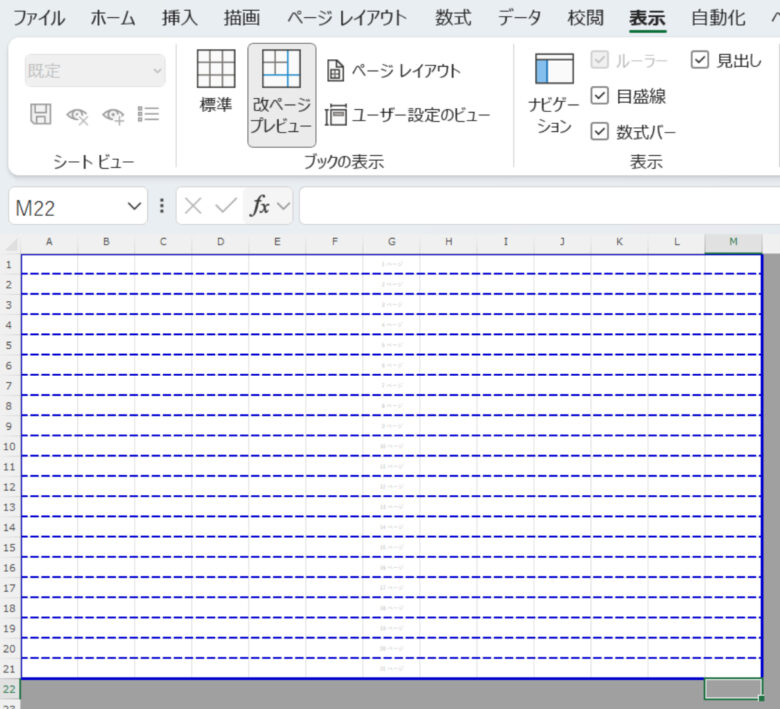This screenshot has width=780, height=709.
Task: Toggle the ルーラー ruler checkbox
Action: coord(599,60)
